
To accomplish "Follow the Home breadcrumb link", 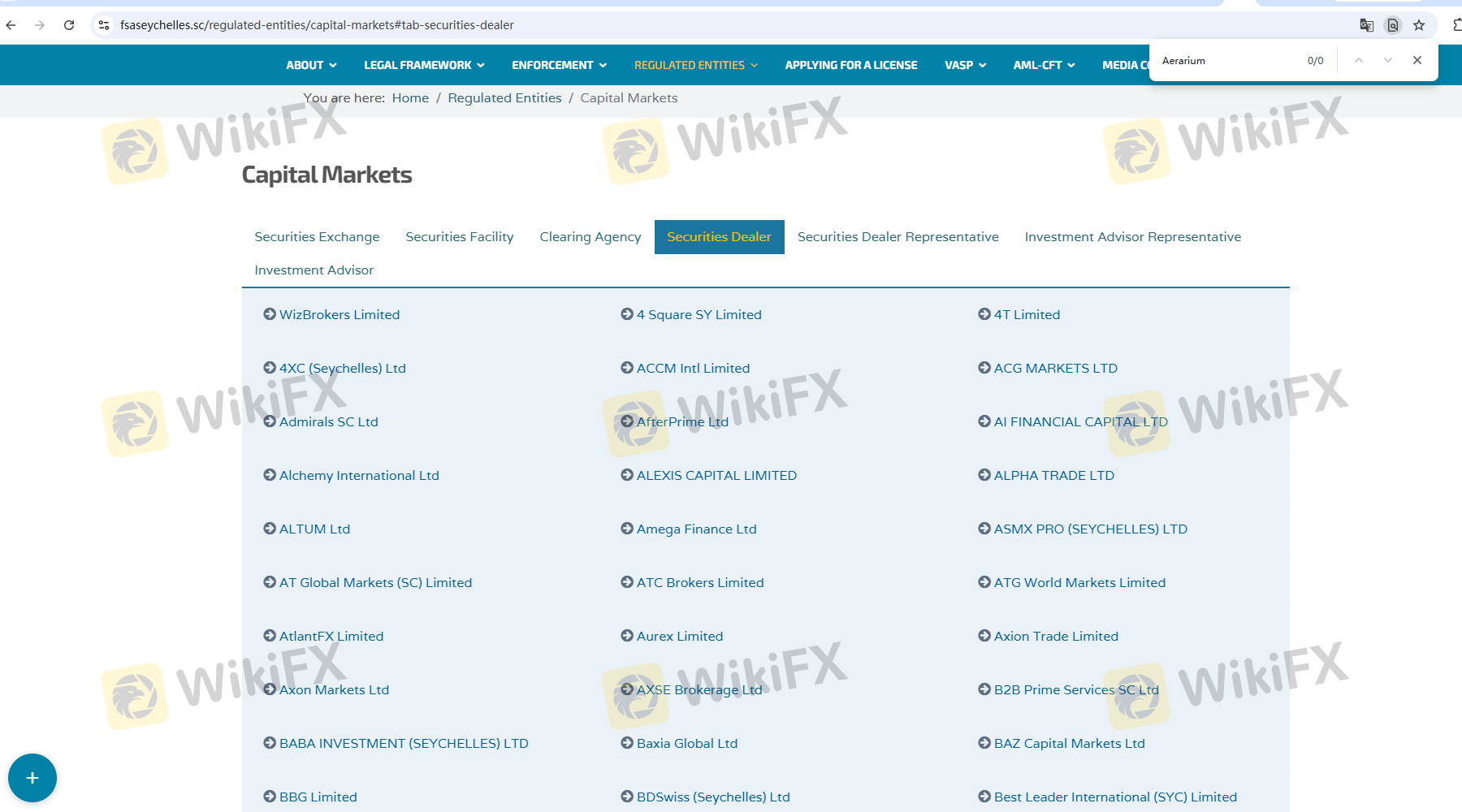I will [410, 98].
